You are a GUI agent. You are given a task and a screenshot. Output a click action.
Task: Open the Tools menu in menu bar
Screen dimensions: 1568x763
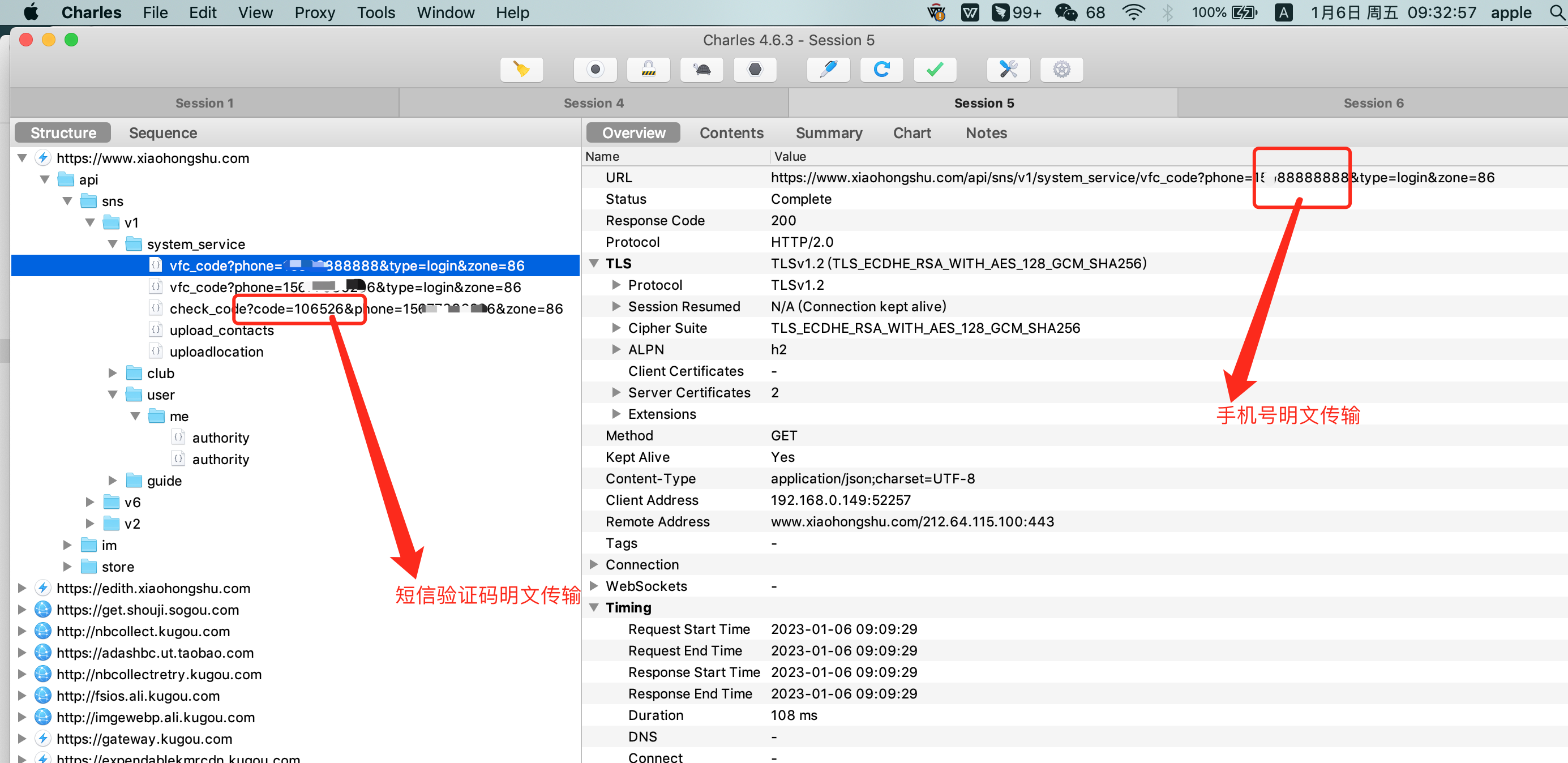tap(376, 12)
